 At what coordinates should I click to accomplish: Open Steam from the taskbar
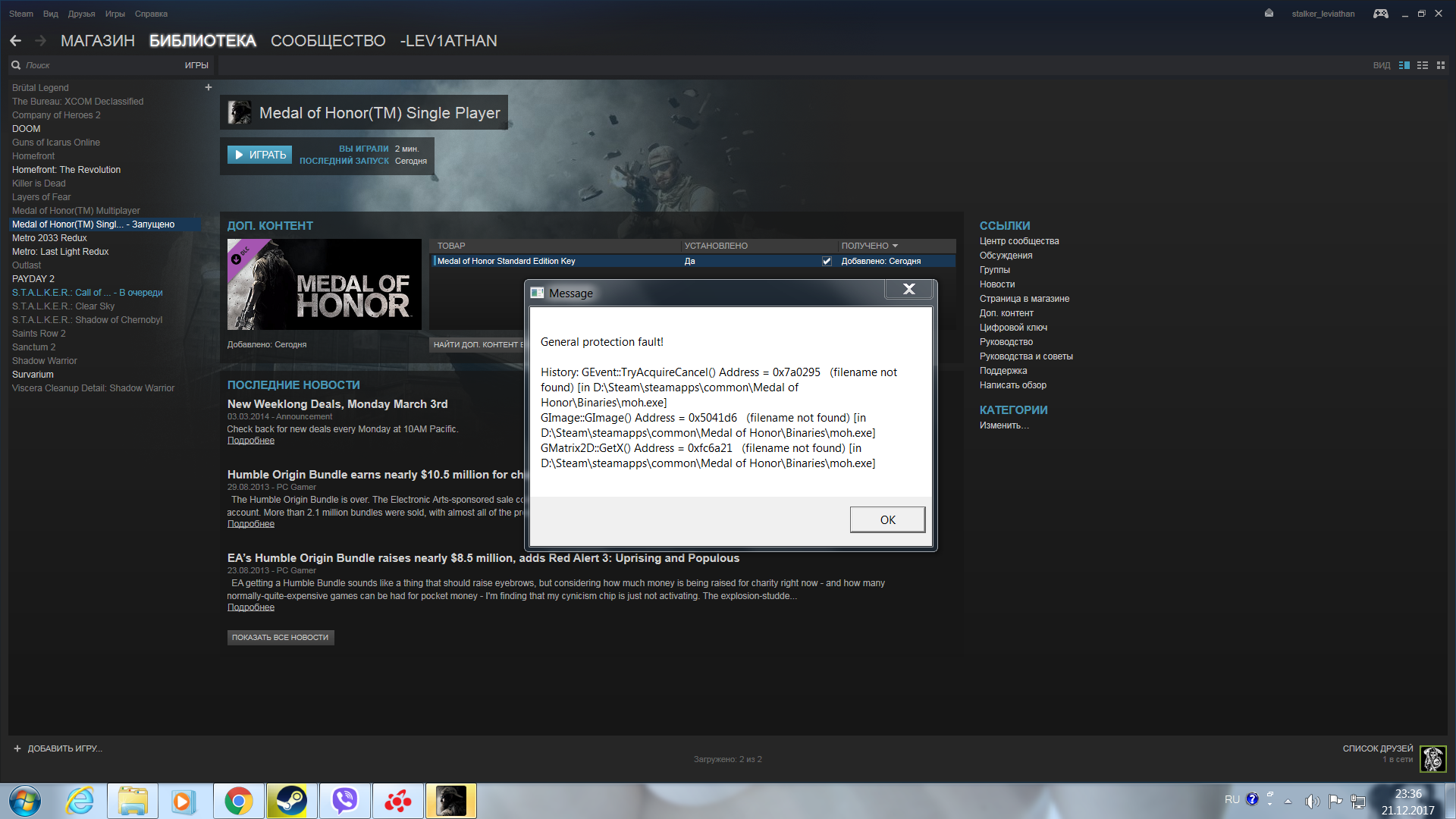pos(291,801)
